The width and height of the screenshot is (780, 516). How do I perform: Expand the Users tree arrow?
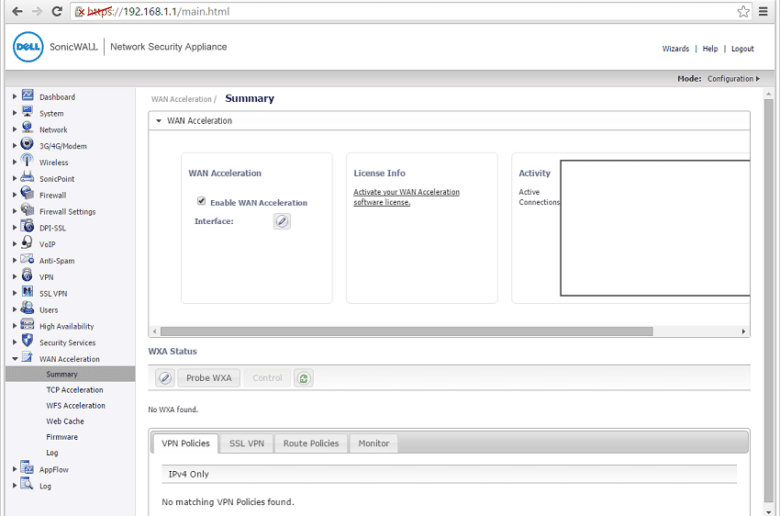(x=14, y=310)
